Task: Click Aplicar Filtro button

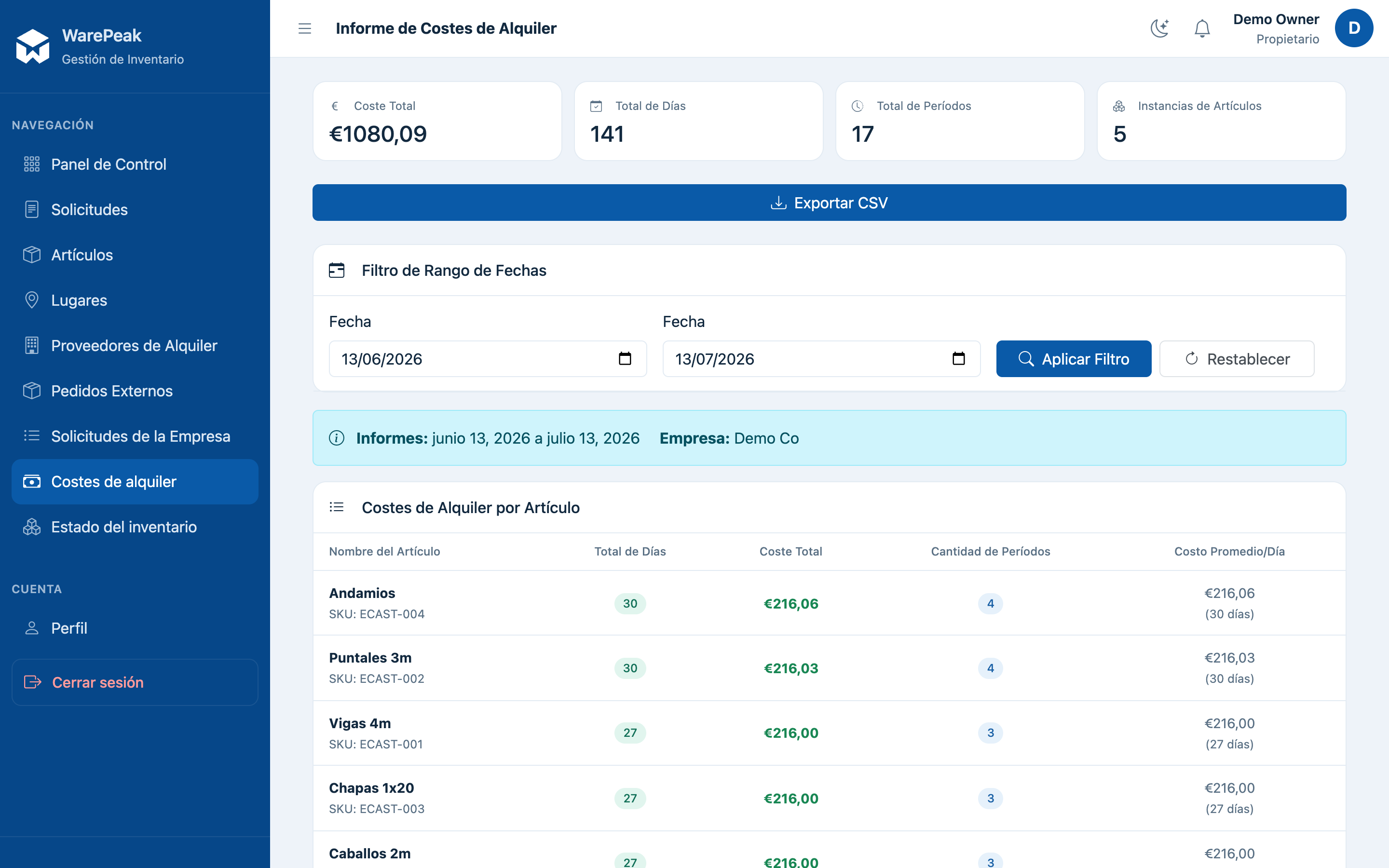Action: (1073, 359)
